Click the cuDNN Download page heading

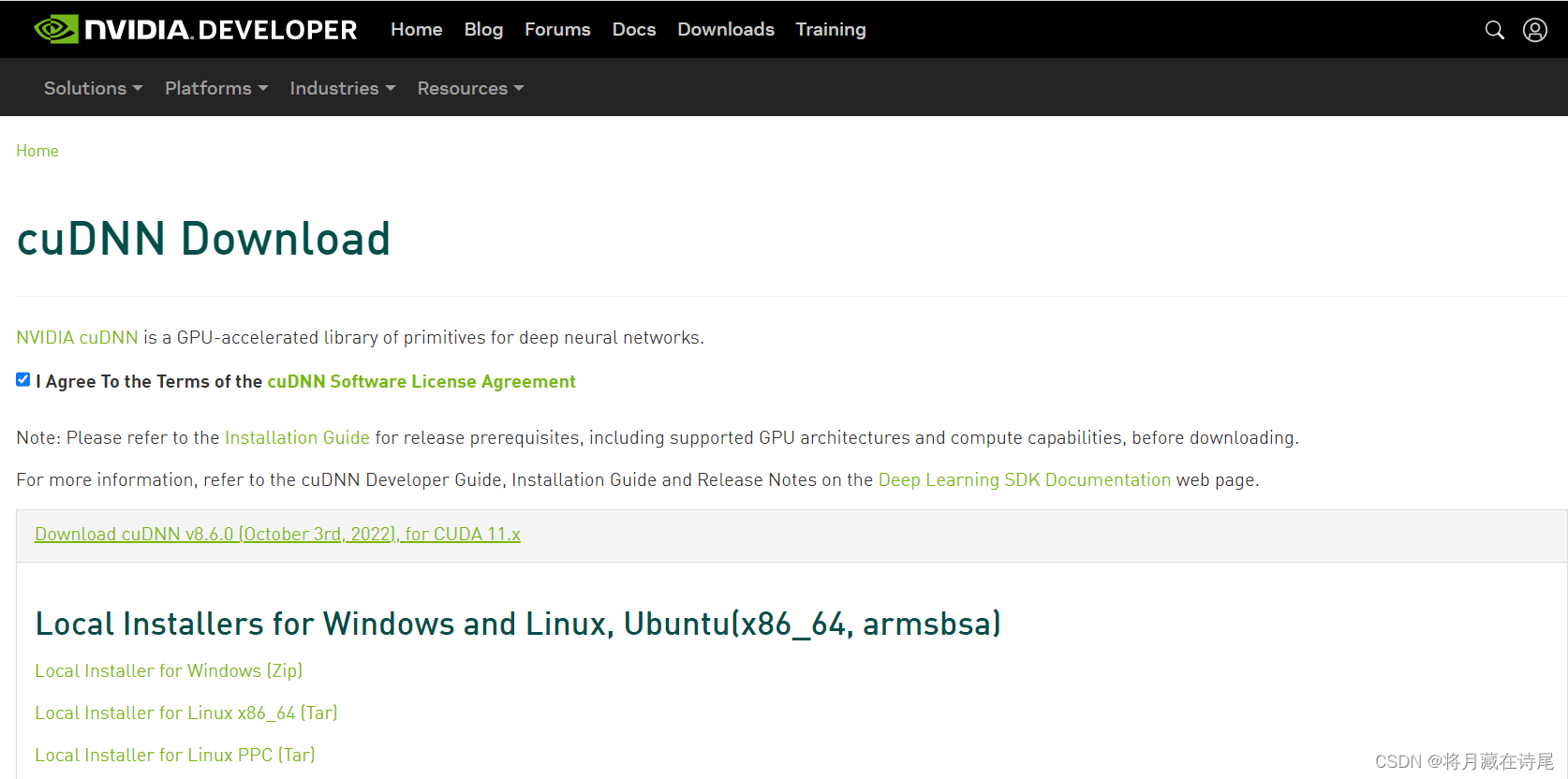(203, 239)
